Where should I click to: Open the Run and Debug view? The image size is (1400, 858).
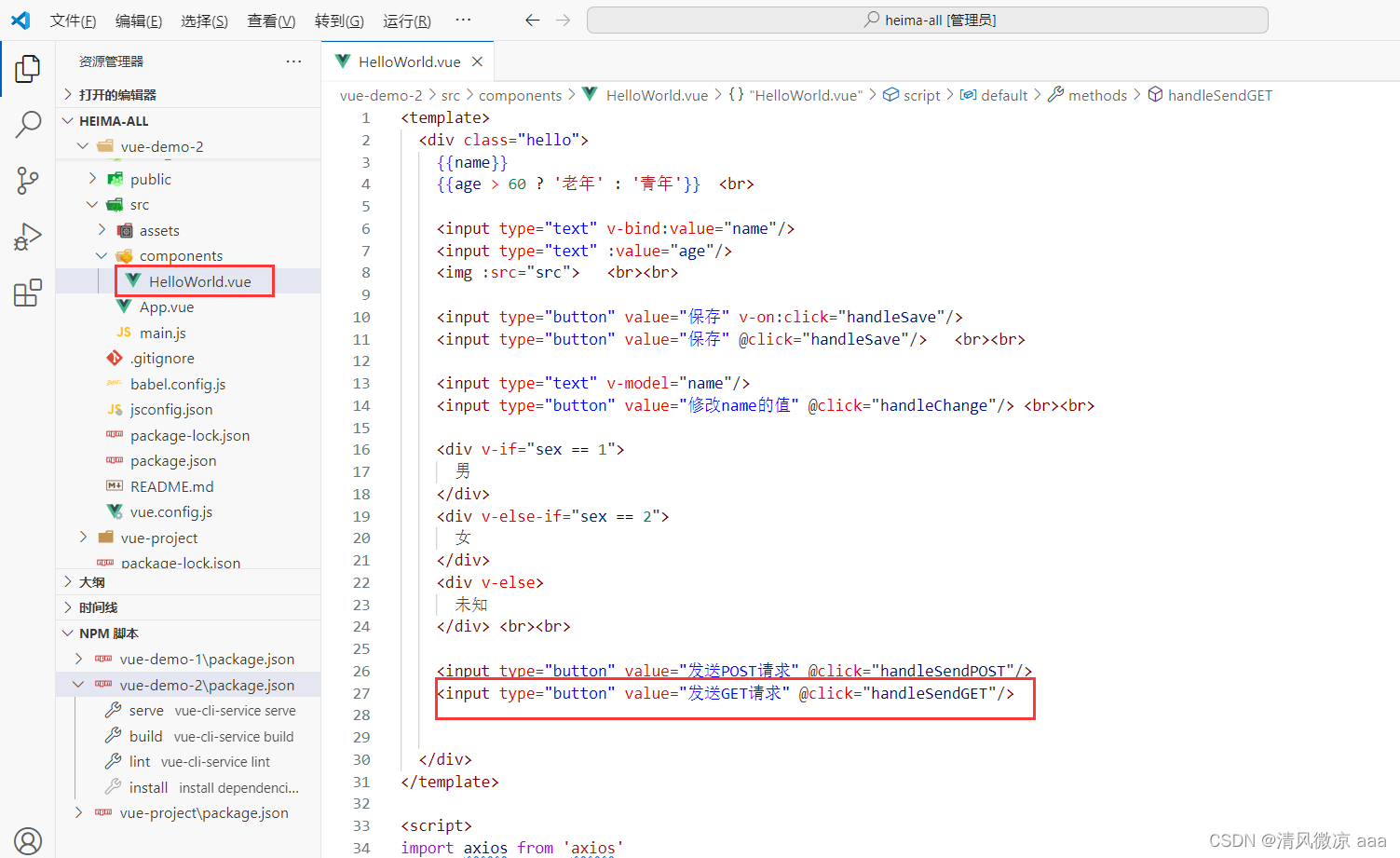[28, 237]
